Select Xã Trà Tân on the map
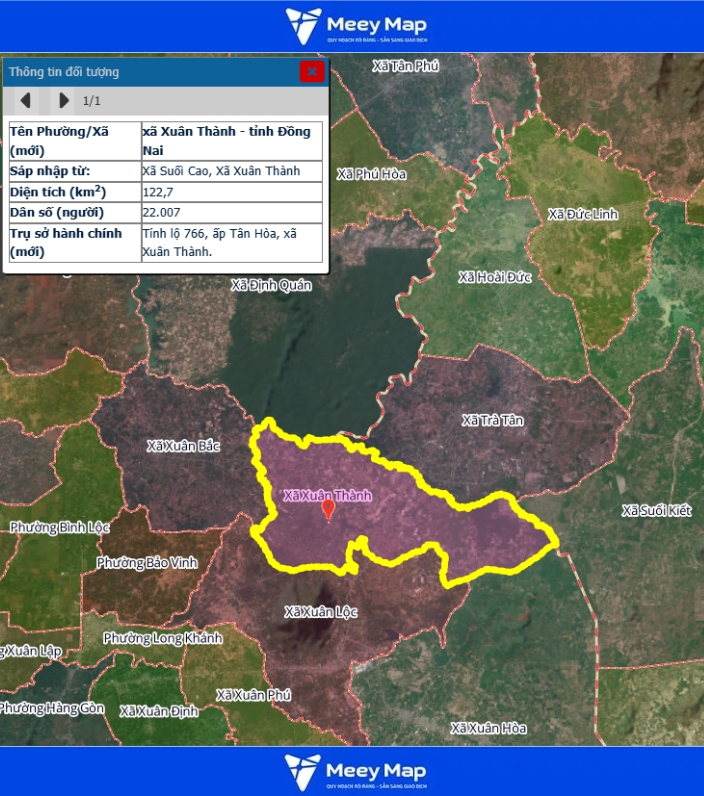Viewport: 704px width, 796px height. [x=492, y=420]
